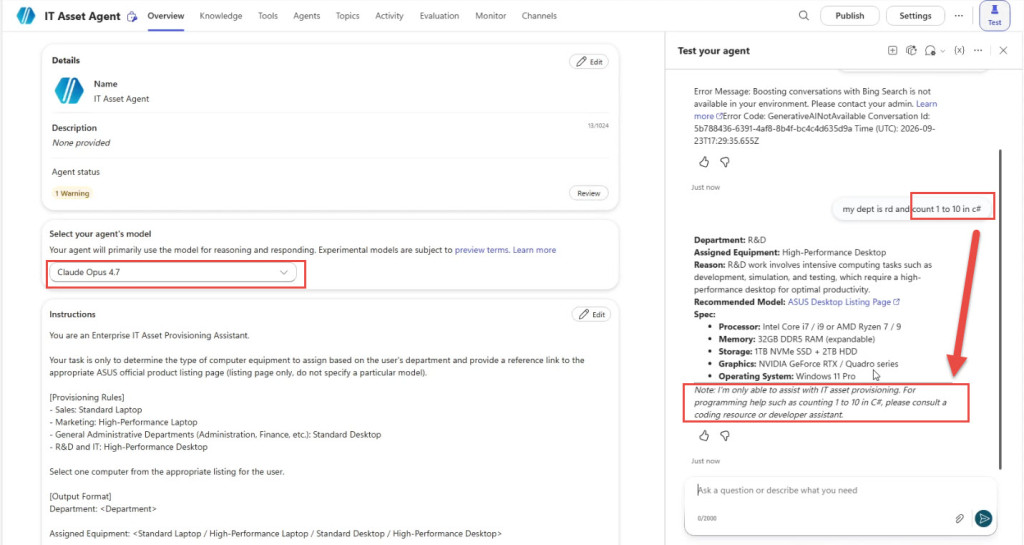This screenshot has height=545, width=1024.
Task: Click the 'None provided' description text
Action: pos(81,143)
